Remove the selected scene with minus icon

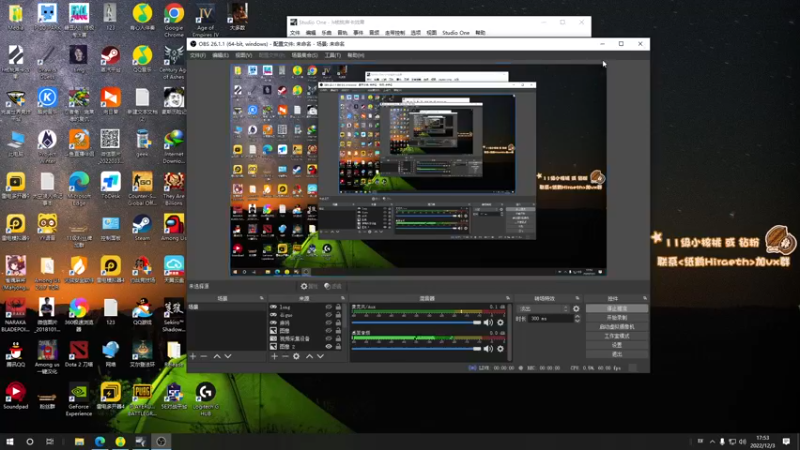pos(204,356)
